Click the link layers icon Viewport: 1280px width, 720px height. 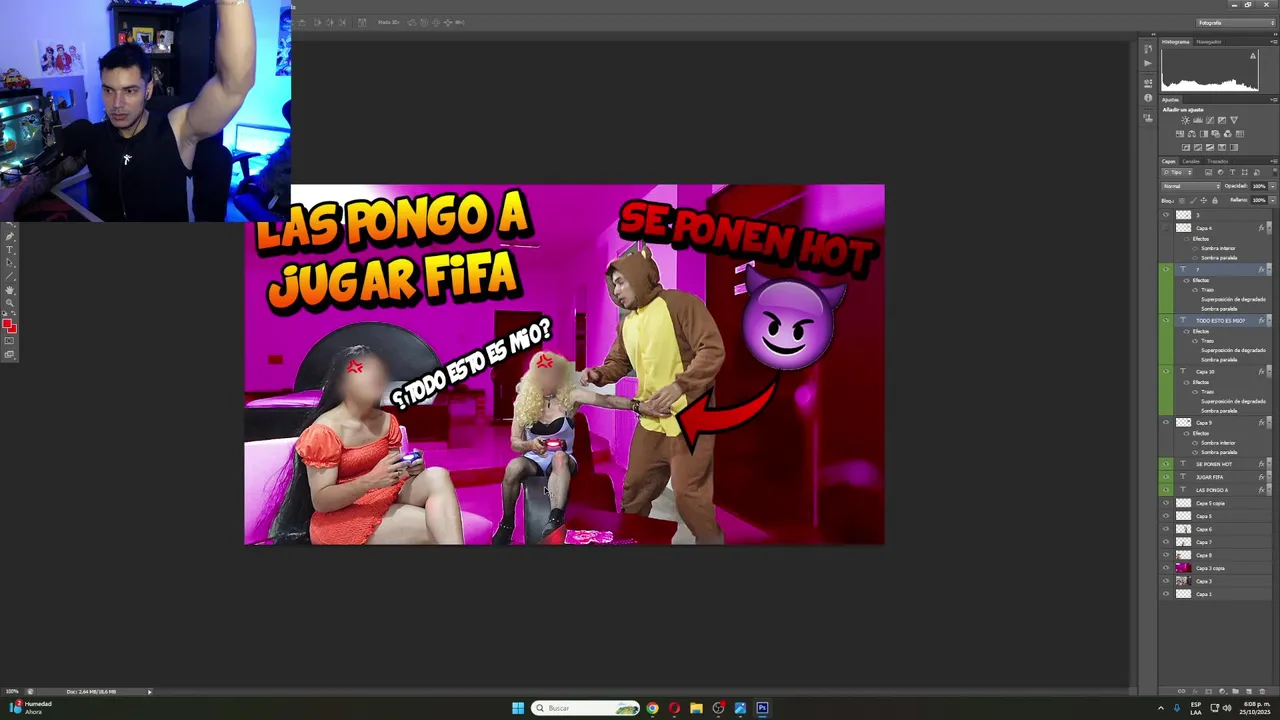pyautogui.click(x=1181, y=691)
